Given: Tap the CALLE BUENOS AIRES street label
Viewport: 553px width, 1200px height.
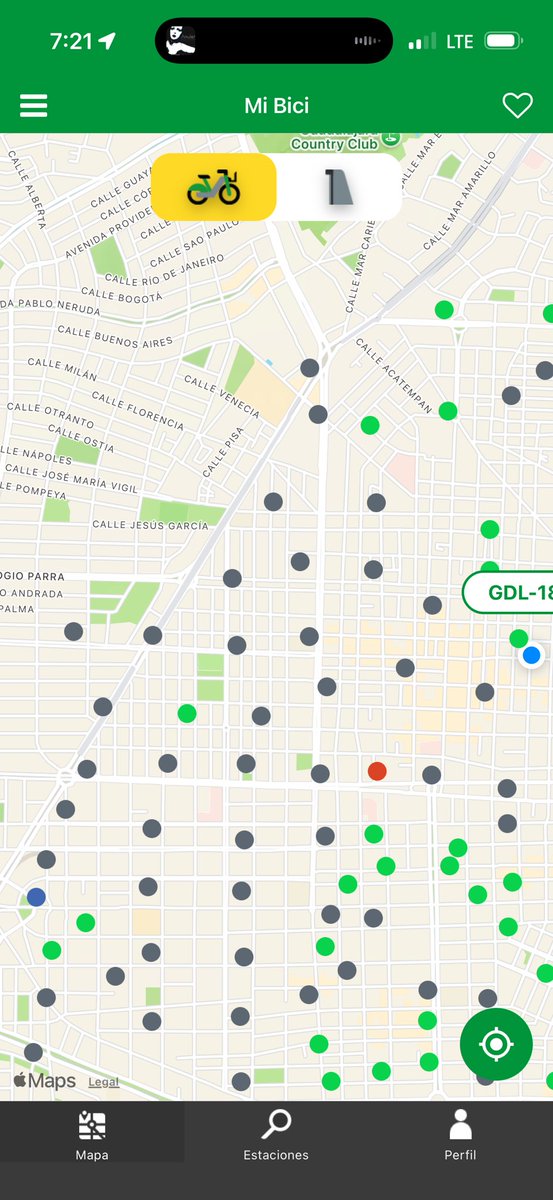Looking at the screenshot, I should coord(114,336).
